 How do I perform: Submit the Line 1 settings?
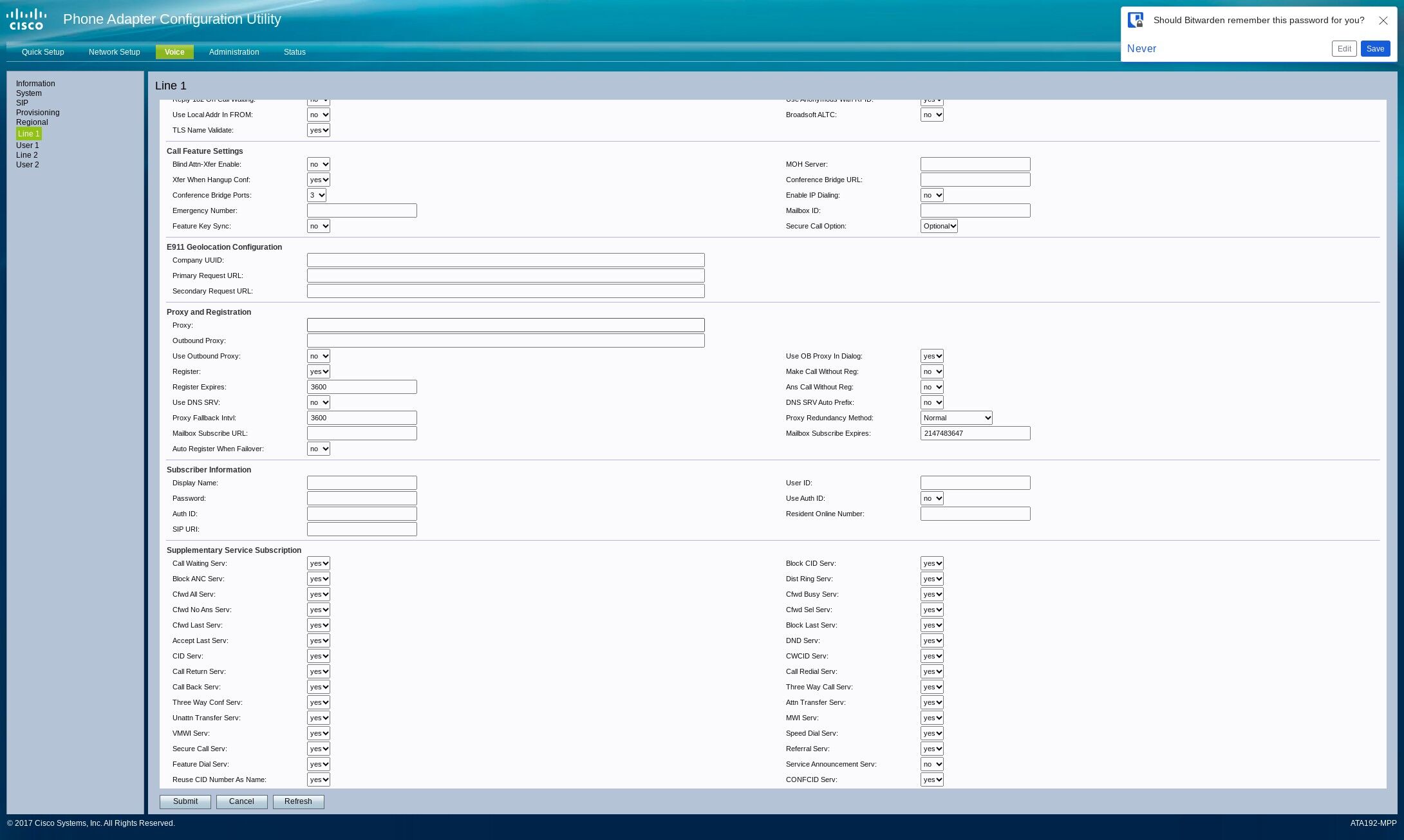185,802
